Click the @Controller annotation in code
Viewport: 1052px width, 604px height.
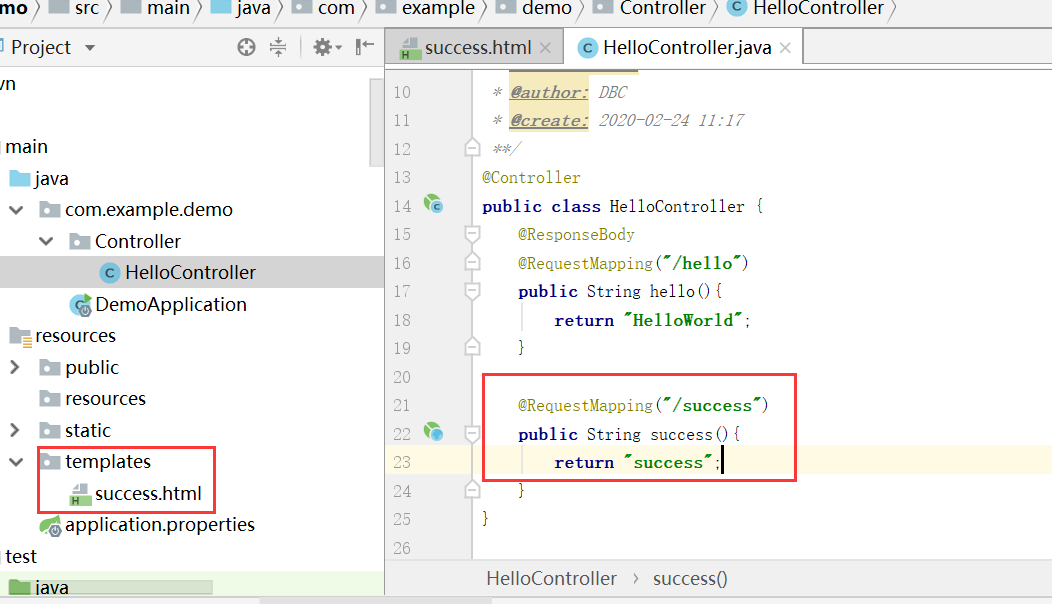(x=531, y=178)
